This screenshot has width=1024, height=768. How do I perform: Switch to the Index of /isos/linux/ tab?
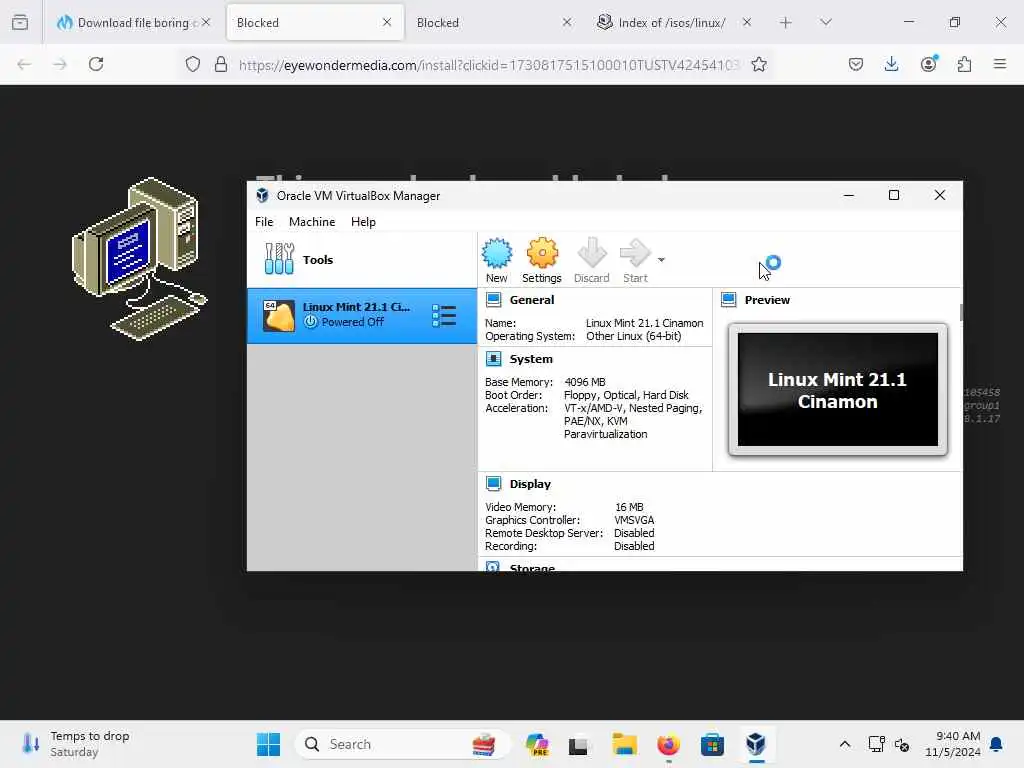[x=673, y=22]
